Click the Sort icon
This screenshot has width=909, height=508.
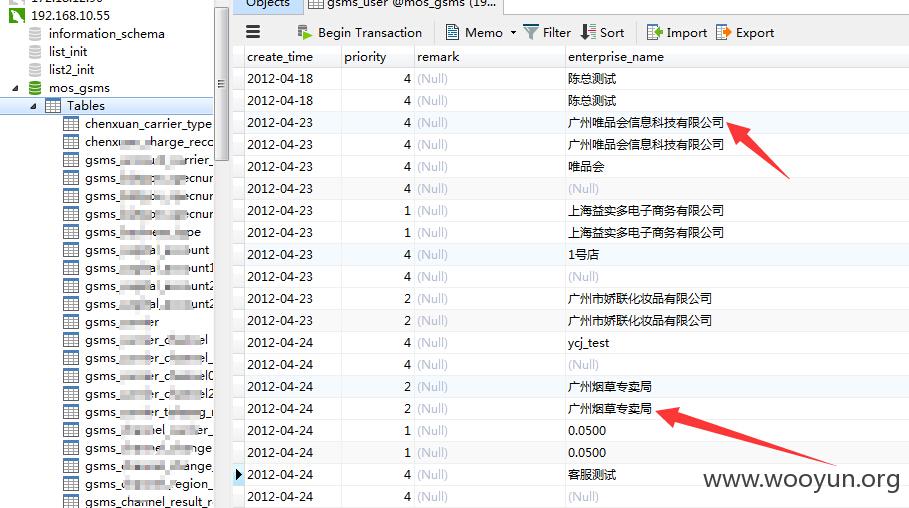588,32
